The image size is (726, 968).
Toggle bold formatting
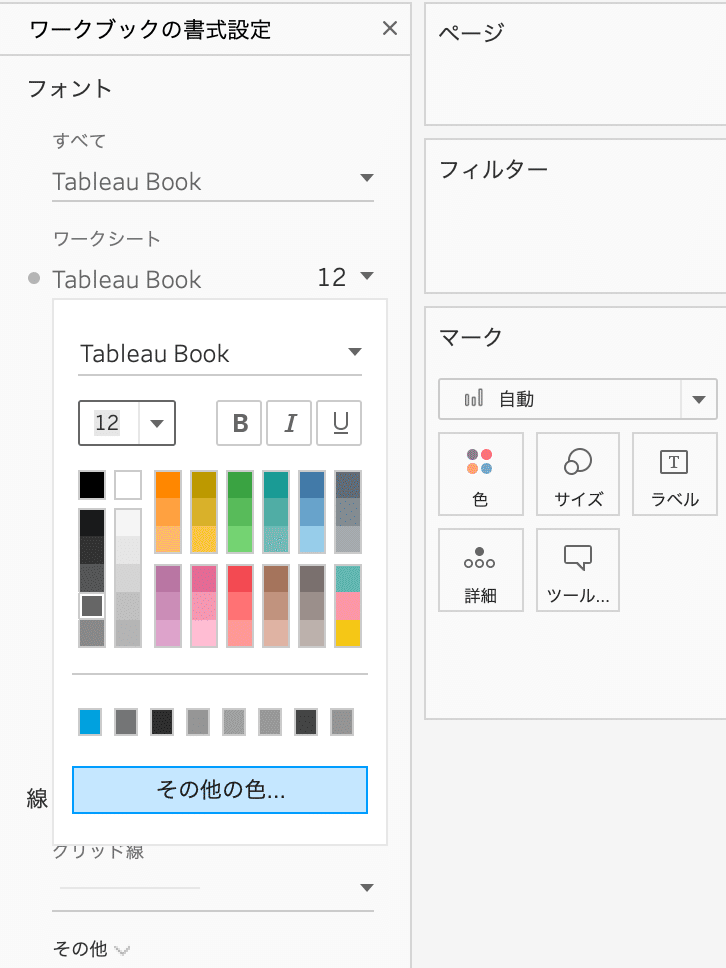(x=240, y=423)
